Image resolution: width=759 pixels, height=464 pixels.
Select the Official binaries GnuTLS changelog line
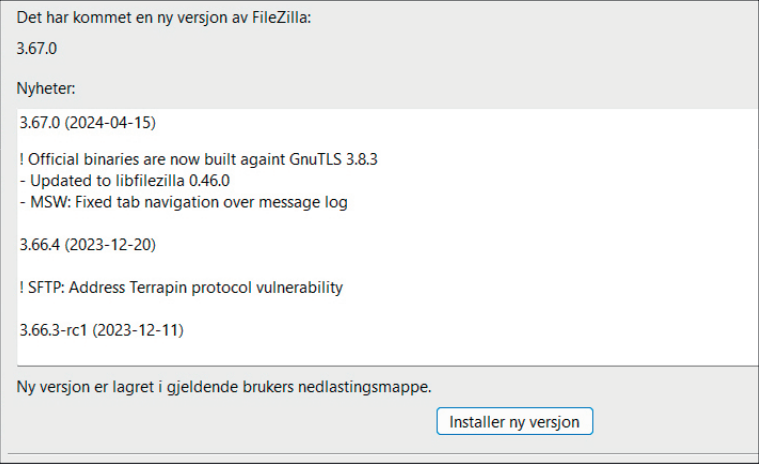(x=197, y=159)
